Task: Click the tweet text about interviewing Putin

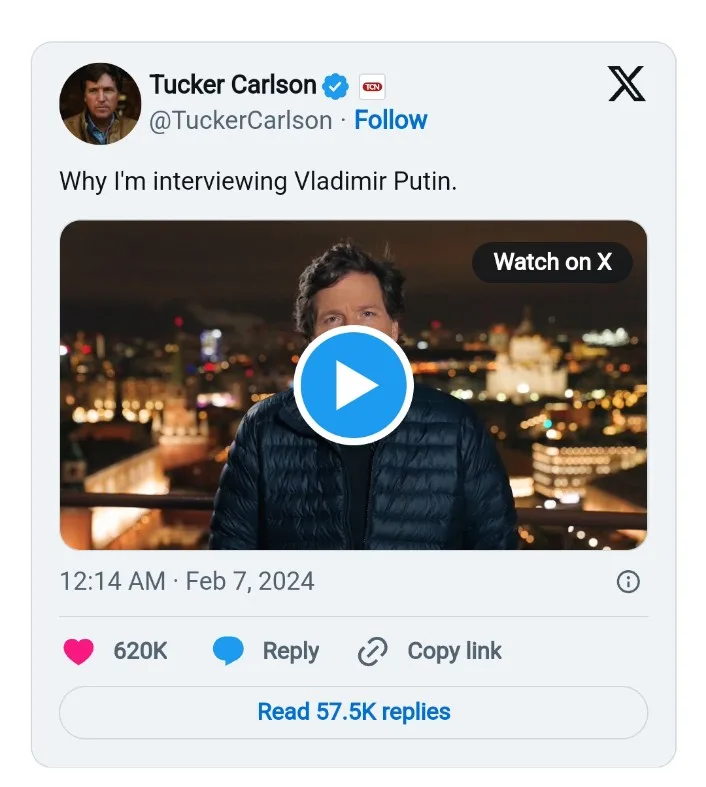Action: point(258,181)
